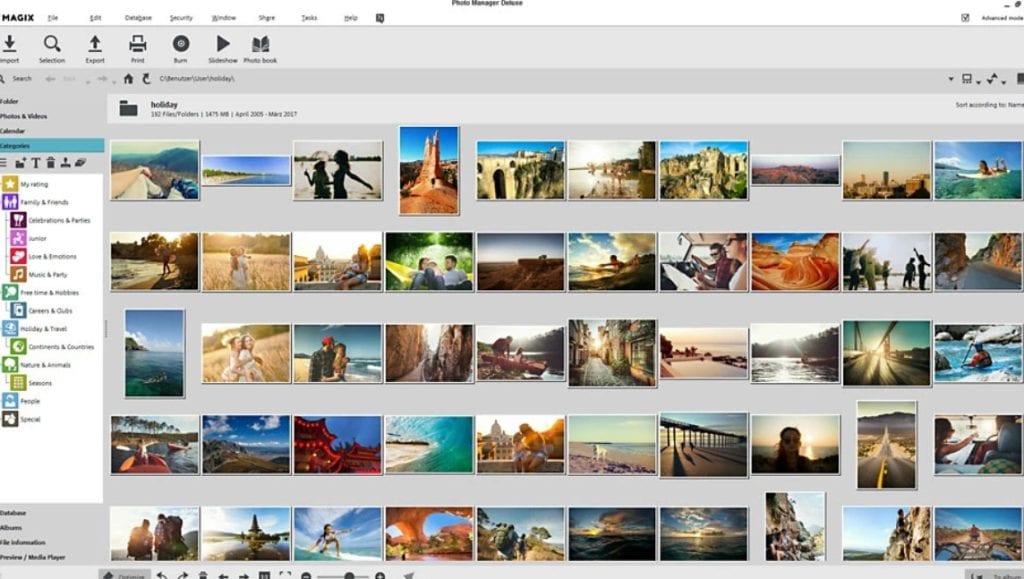Image resolution: width=1024 pixels, height=579 pixels.
Task: Select the Celebrations & Parties category
Action: [x=59, y=221]
